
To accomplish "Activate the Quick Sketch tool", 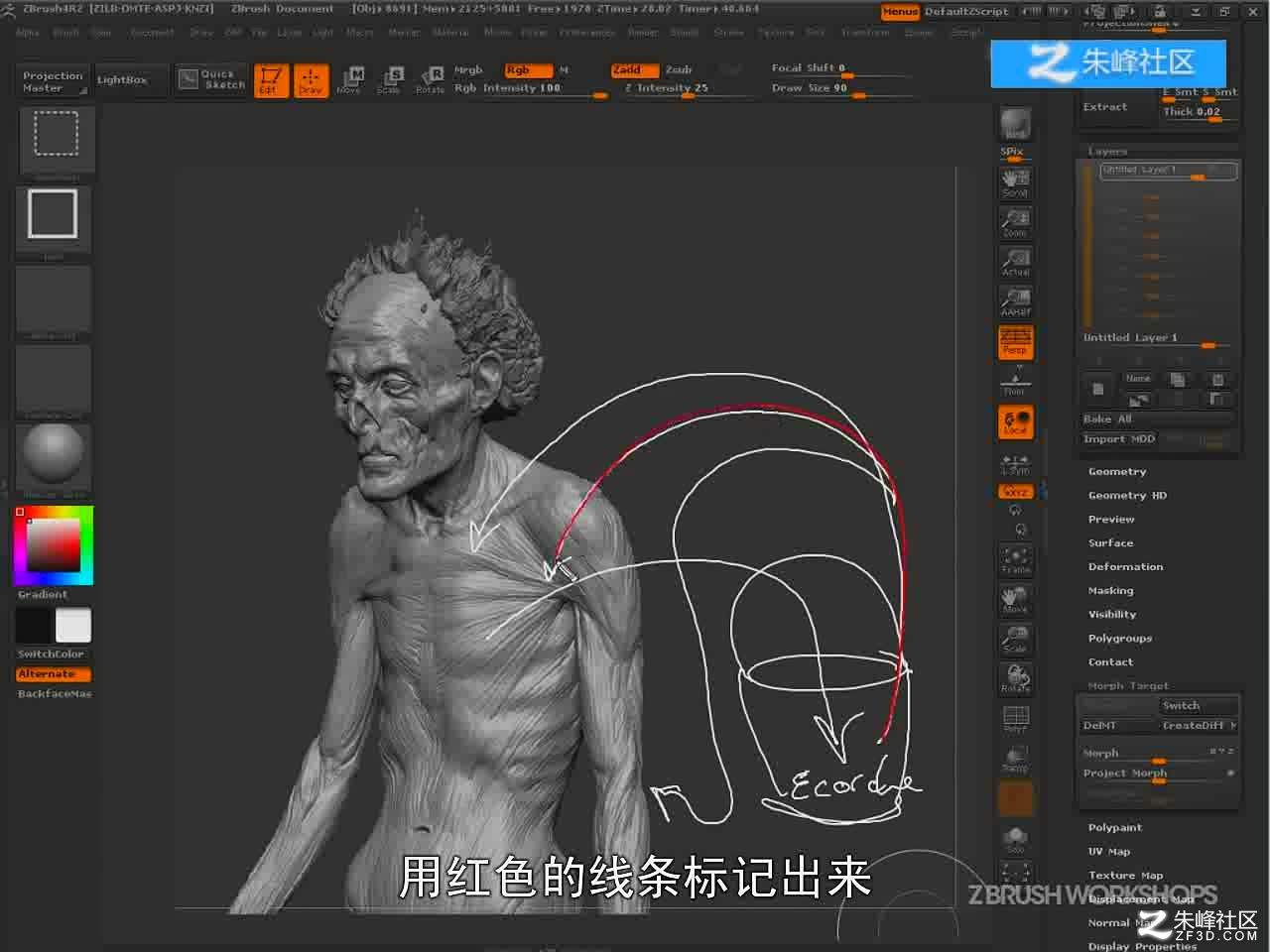I will click(x=211, y=79).
